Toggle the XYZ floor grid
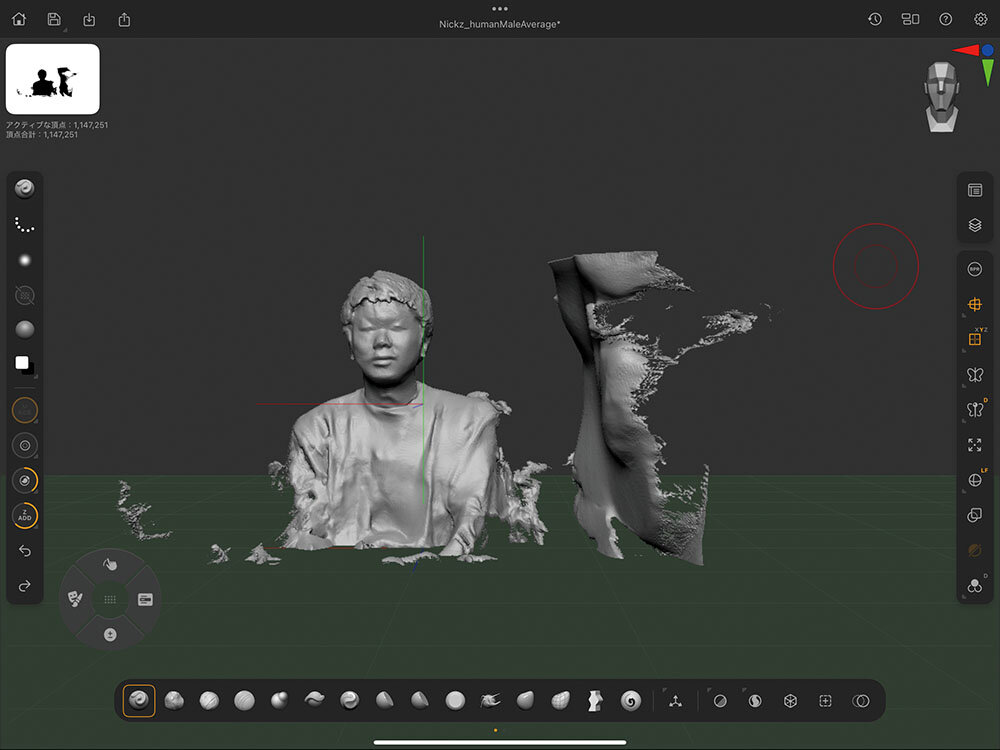 [975, 339]
